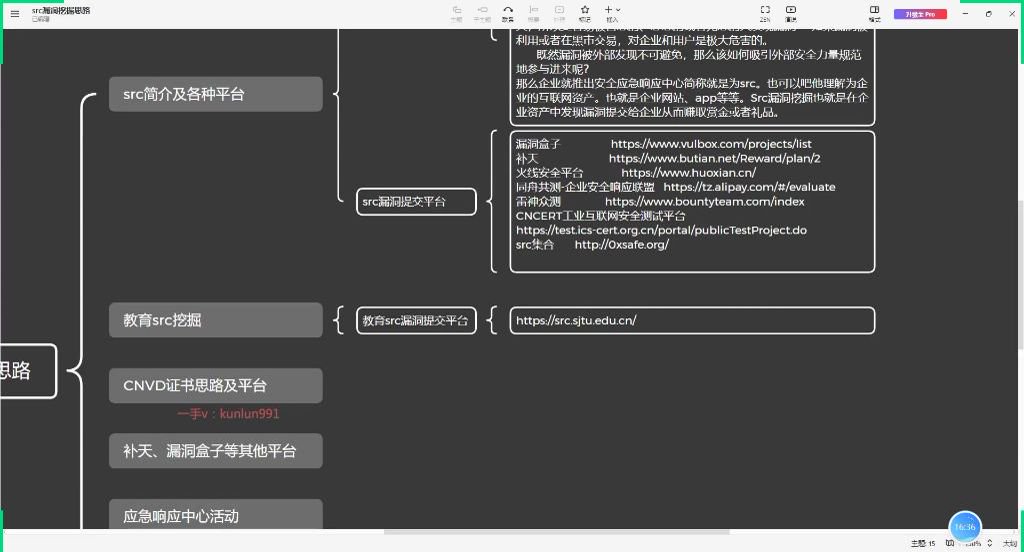The image size is (1024, 552).
Task: Click the document title 'src漏洞挖掘思路'
Action: pyautogui.click(x=61, y=10)
